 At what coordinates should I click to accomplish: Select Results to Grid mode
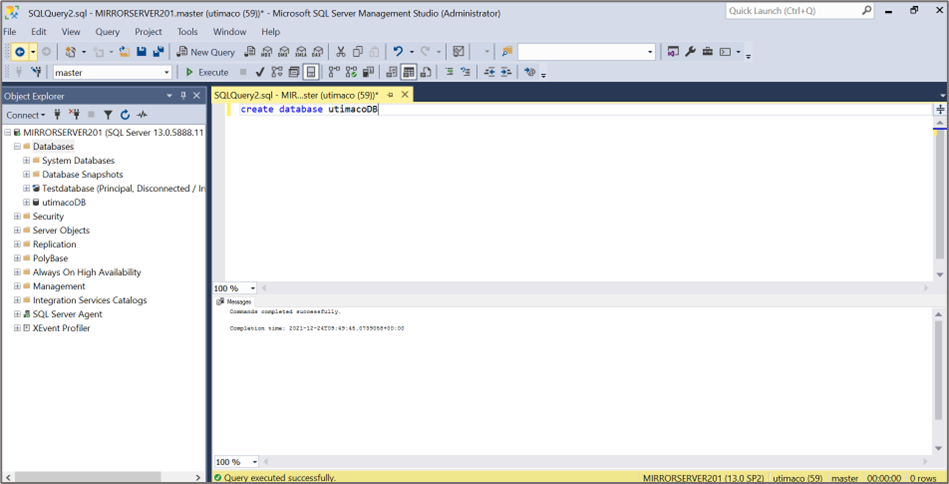pyautogui.click(x=409, y=72)
